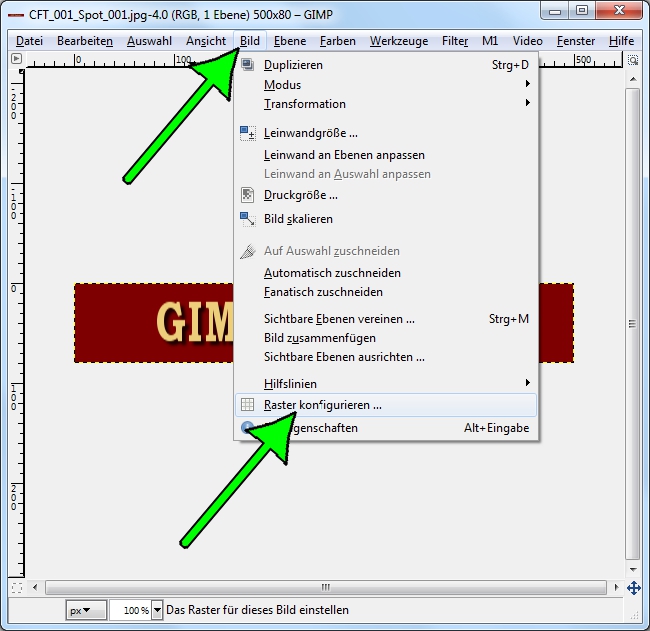
Task: Click the Leinwandgröße canvas size icon
Action: coord(248,133)
